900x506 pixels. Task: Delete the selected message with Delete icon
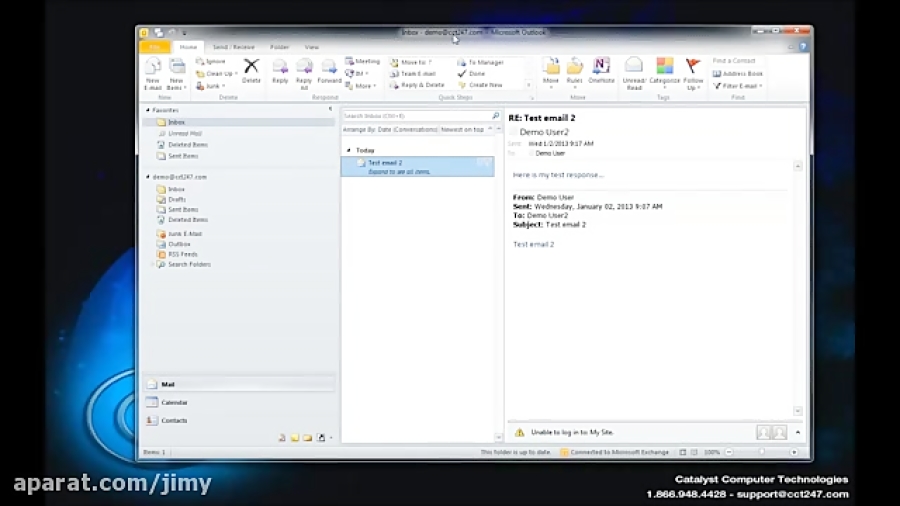pos(251,68)
